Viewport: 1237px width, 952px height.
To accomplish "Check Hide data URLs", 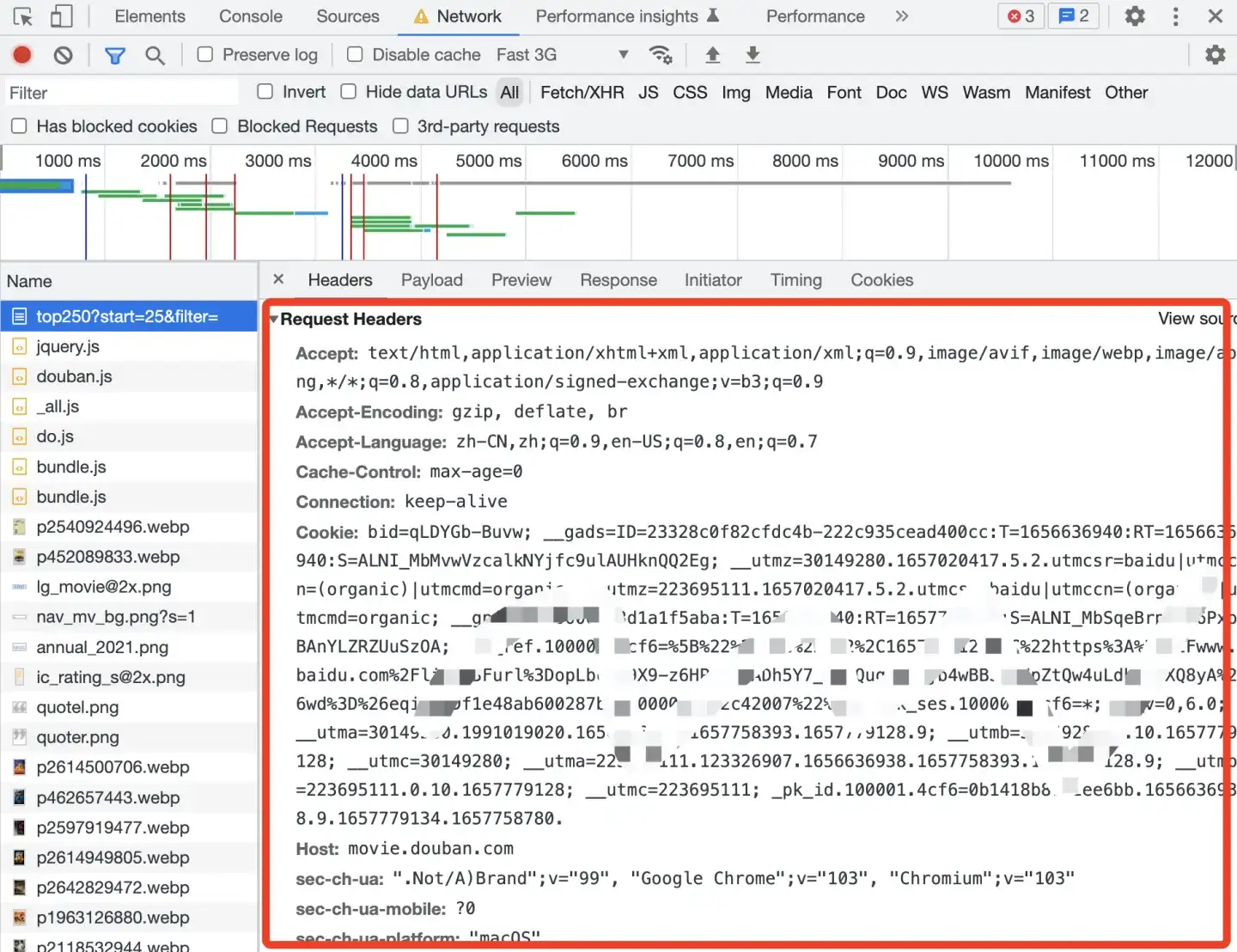I will coord(349,91).
